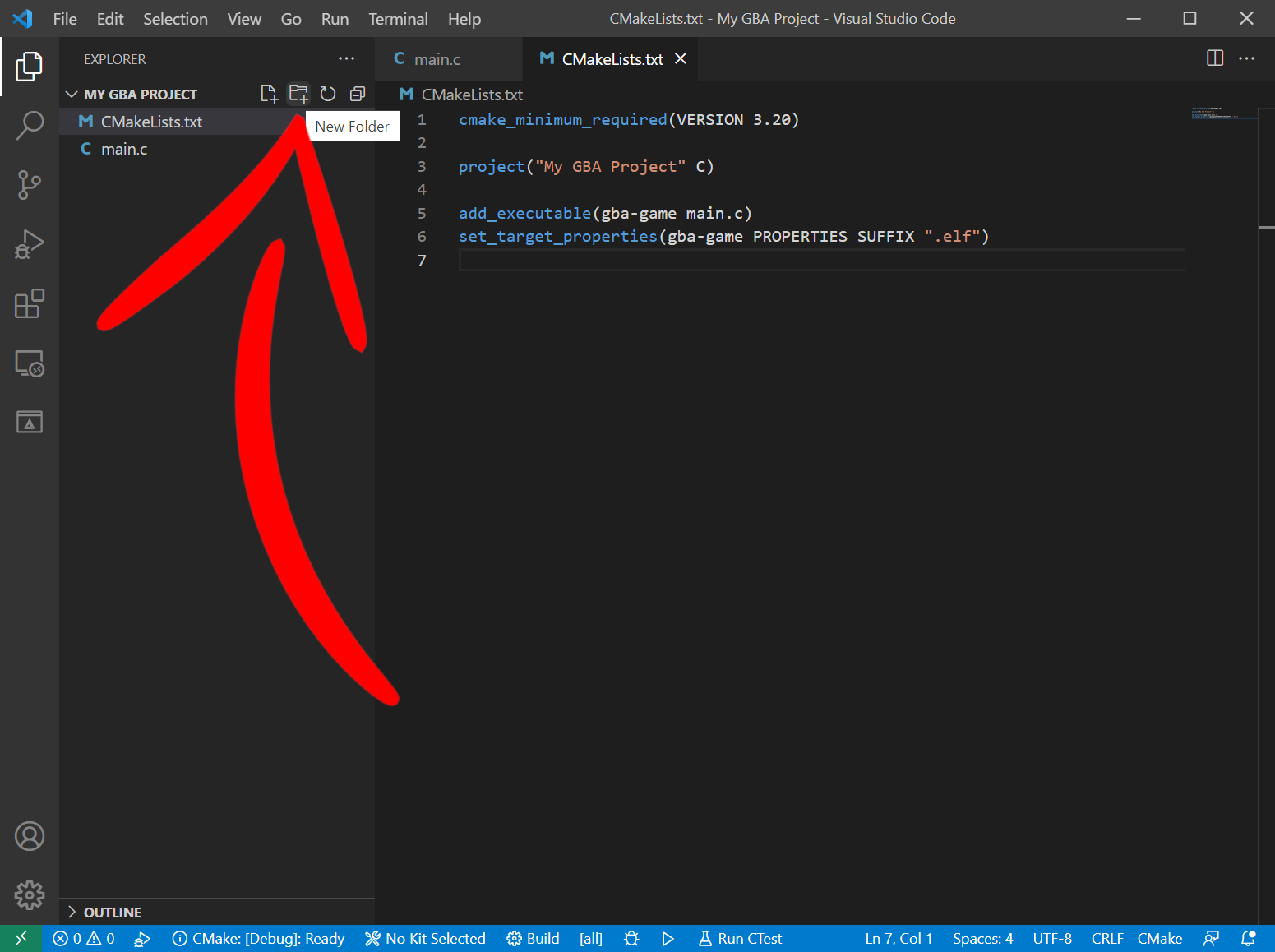The height and width of the screenshot is (952, 1275).
Task: Start a Build from the status bar
Action: pos(533,938)
